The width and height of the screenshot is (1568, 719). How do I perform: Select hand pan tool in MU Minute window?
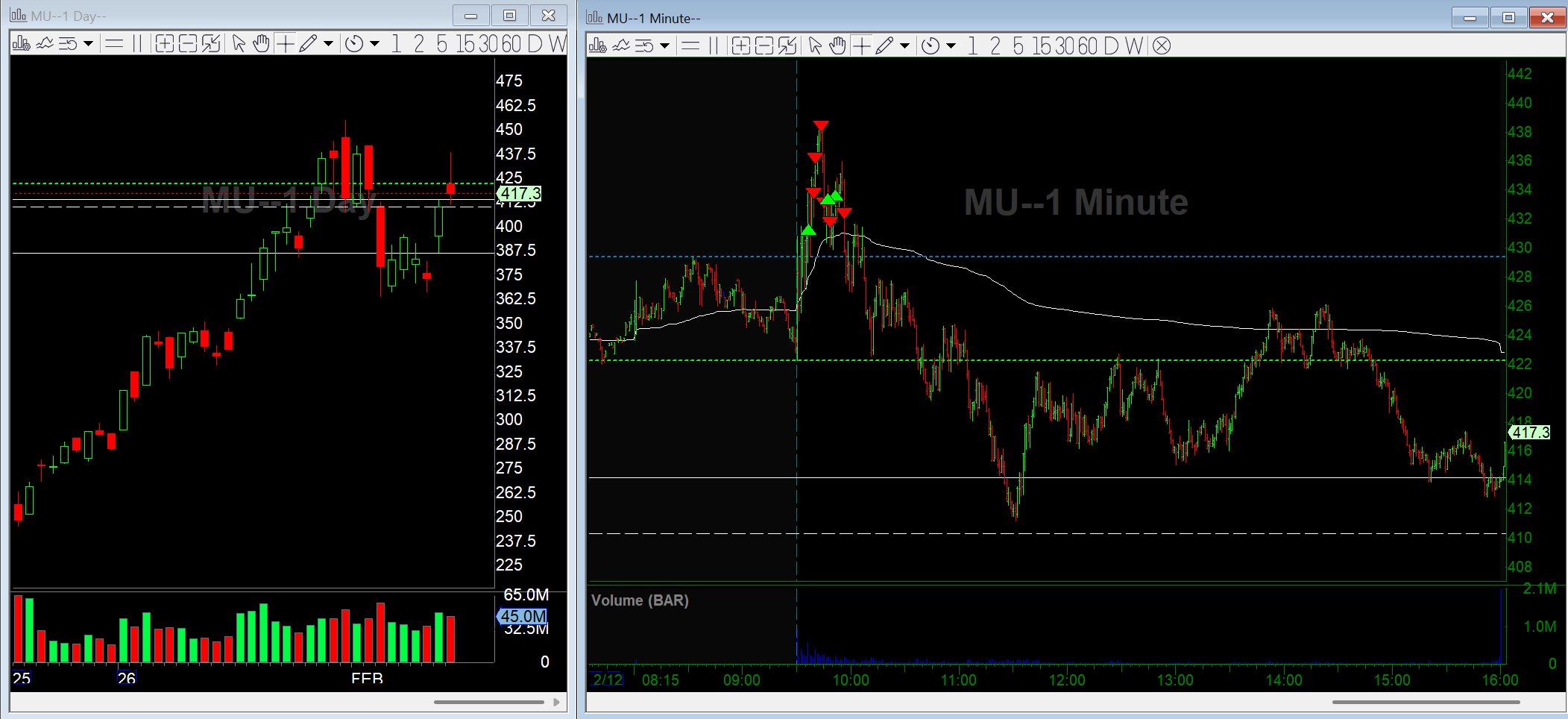tap(837, 46)
